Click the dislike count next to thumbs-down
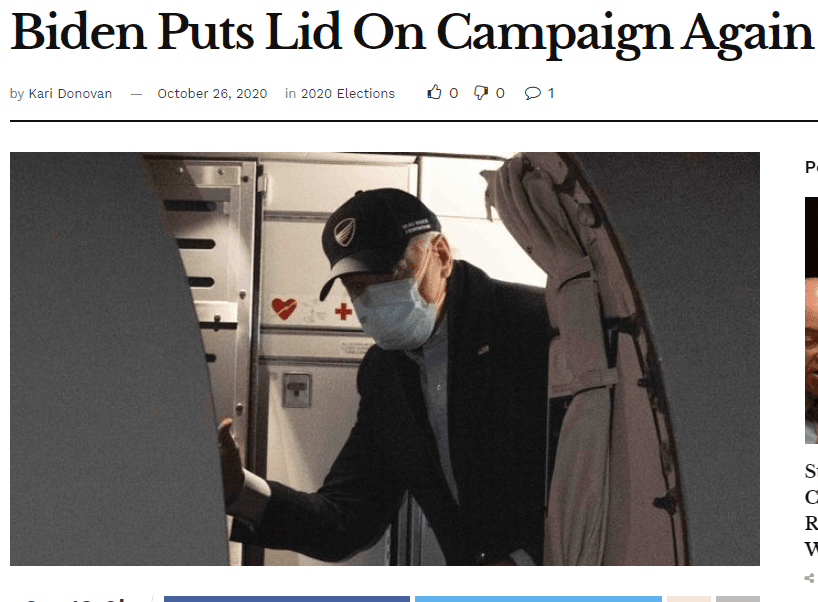818x602 pixels. point(500,93)
